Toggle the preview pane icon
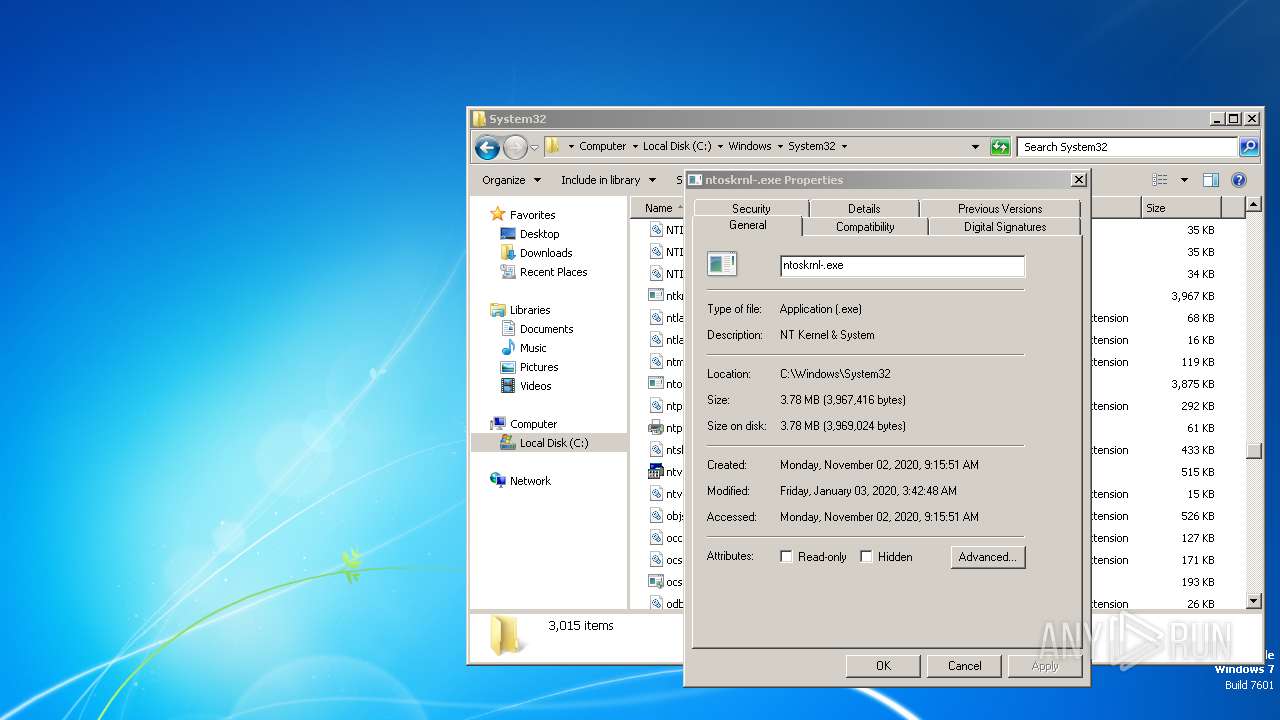 (x=1211, y=180)
